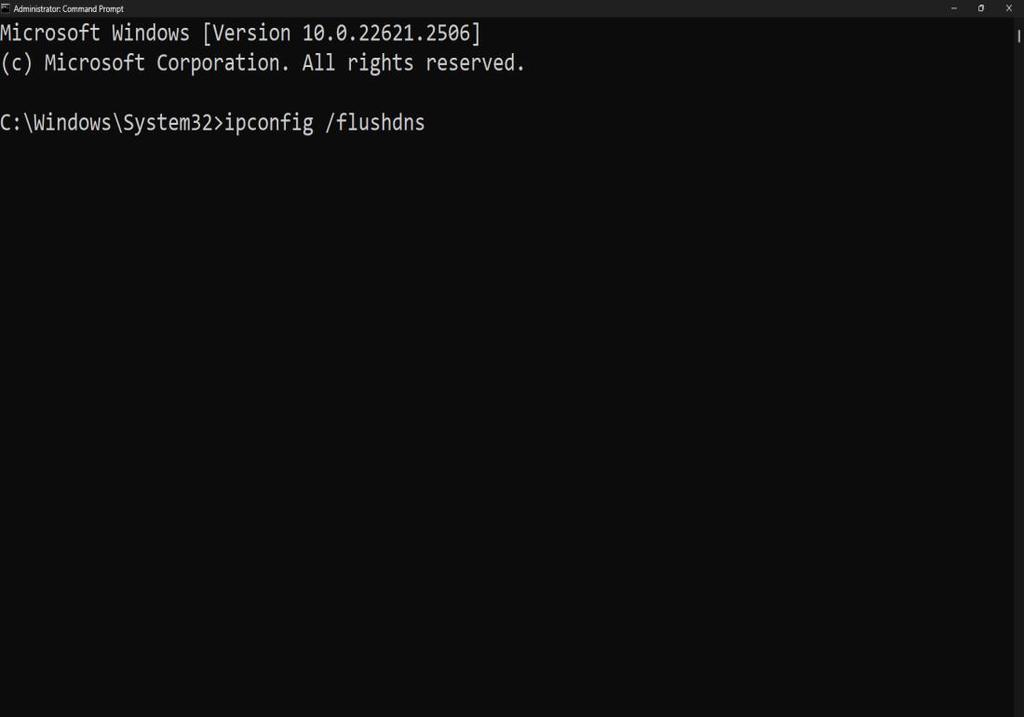Screen dimensions: 1024x717
Task: Click the 'All rights reserved.' text
Action: pos(413,63)
